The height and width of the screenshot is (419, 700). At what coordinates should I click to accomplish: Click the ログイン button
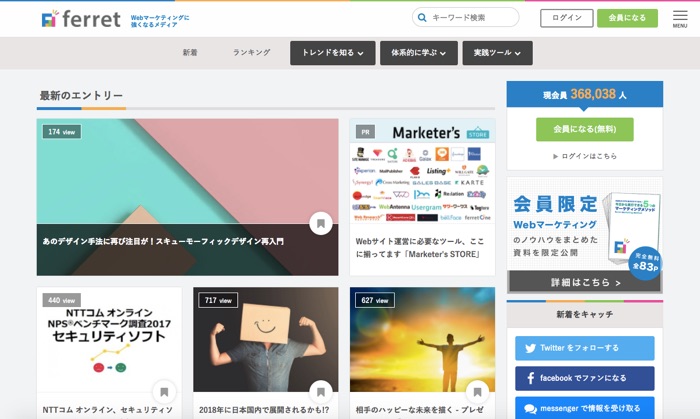[x=566, y=18]
